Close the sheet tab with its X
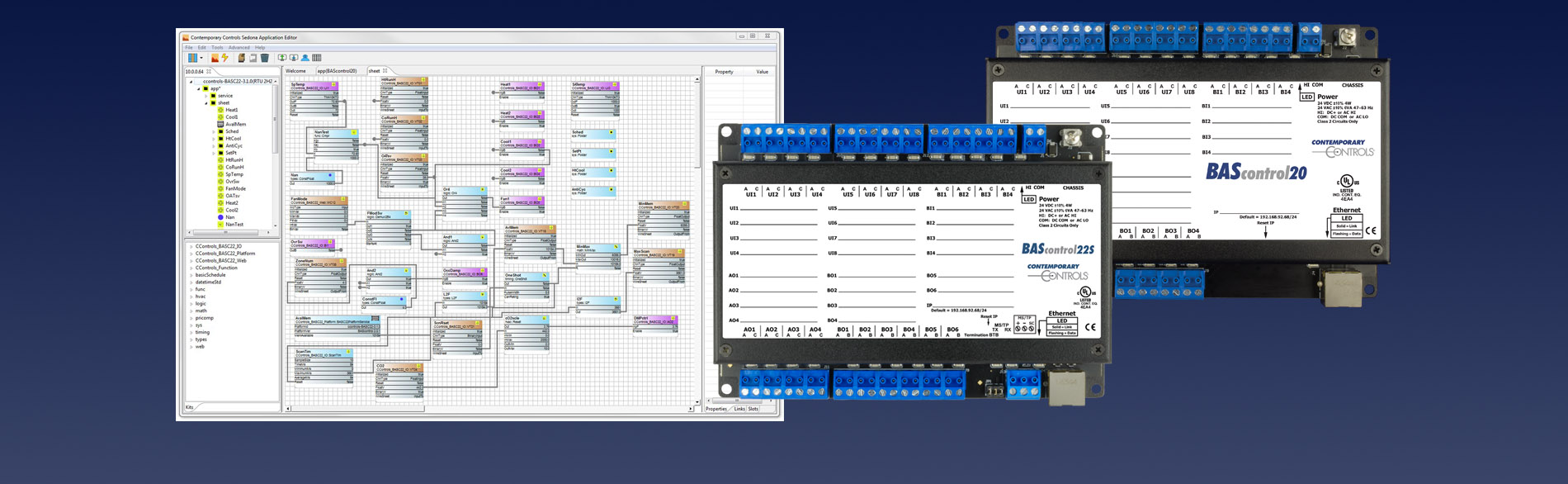The image size is (1568, 484). (x=385, y=71)
